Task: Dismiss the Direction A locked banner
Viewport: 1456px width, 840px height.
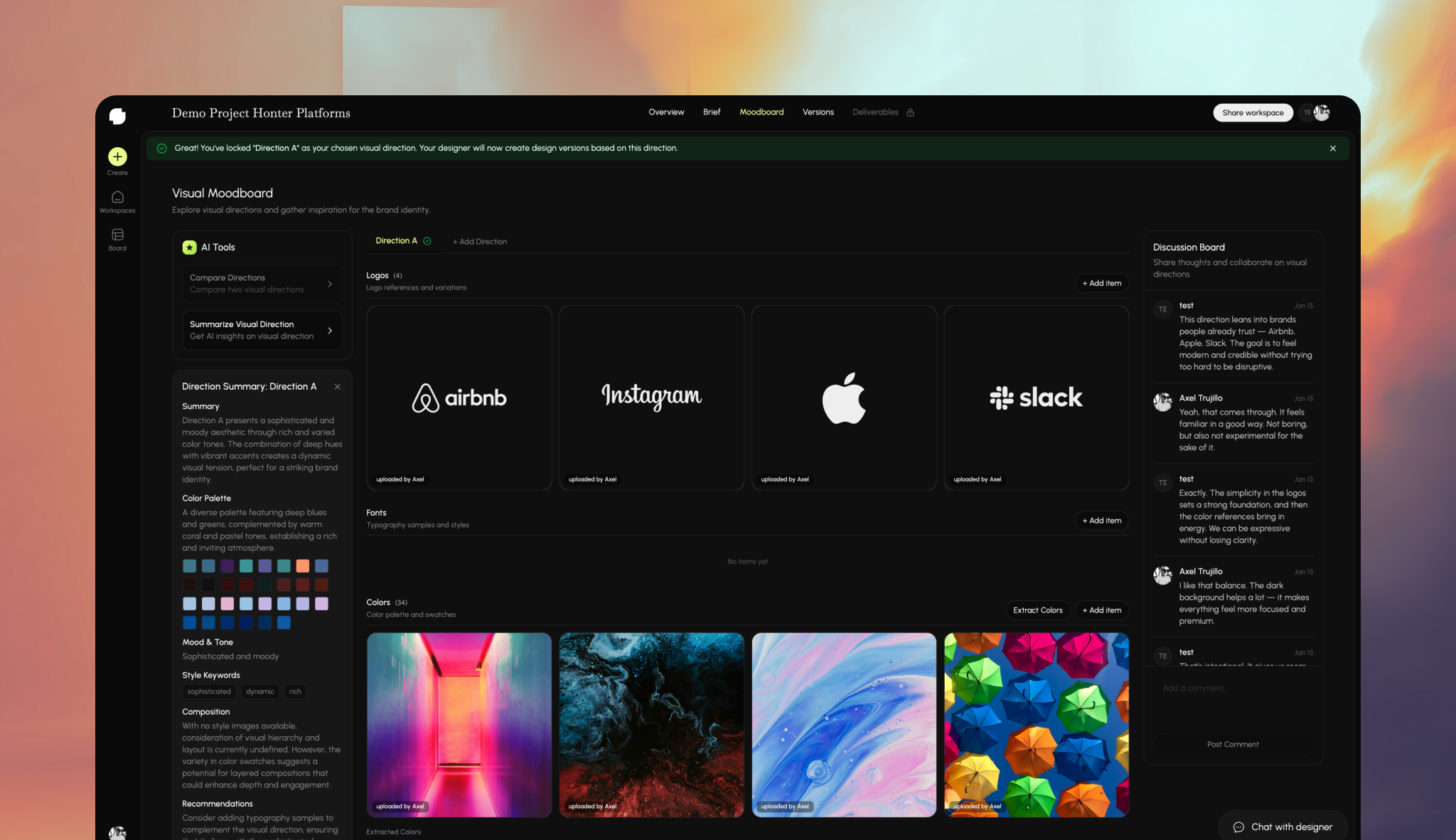Action: pos(1333,148)
